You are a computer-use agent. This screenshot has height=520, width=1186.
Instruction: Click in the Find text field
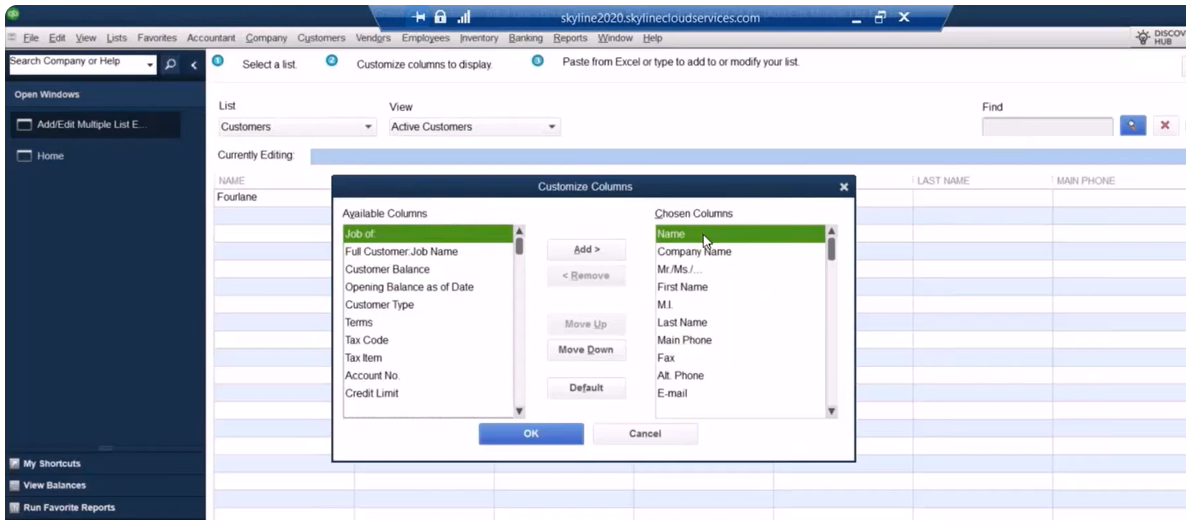tap(1046, 127)
